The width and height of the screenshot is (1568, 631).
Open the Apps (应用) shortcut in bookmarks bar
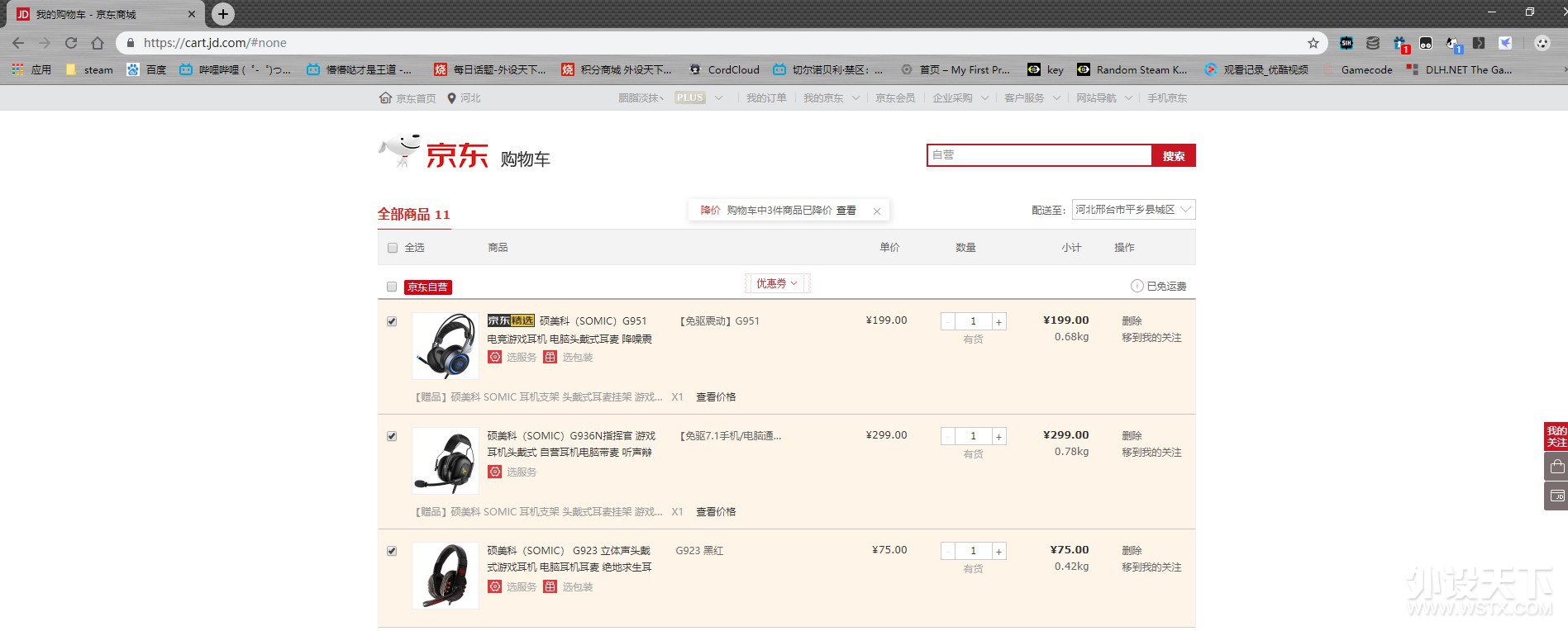click(x=31, y=70)
